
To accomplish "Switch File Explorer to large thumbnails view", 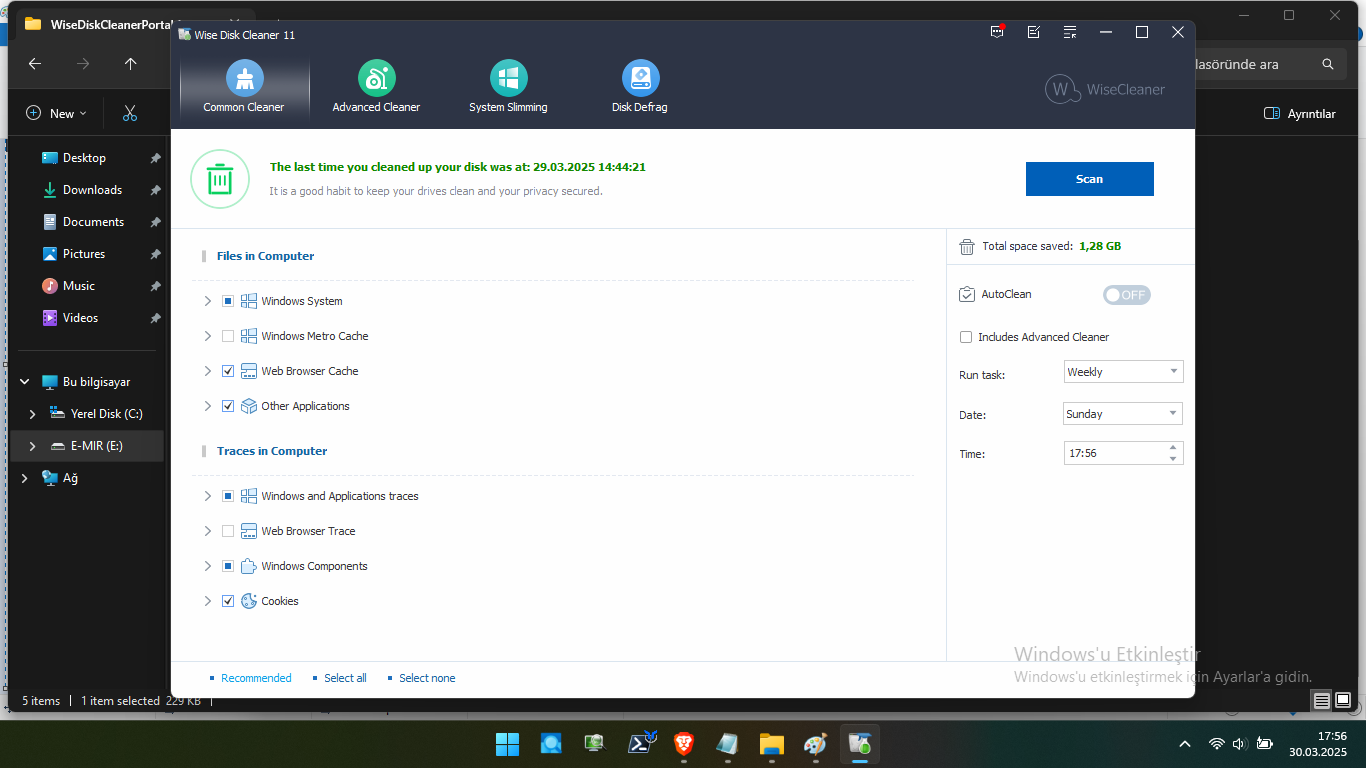I will pos(1344,701).
